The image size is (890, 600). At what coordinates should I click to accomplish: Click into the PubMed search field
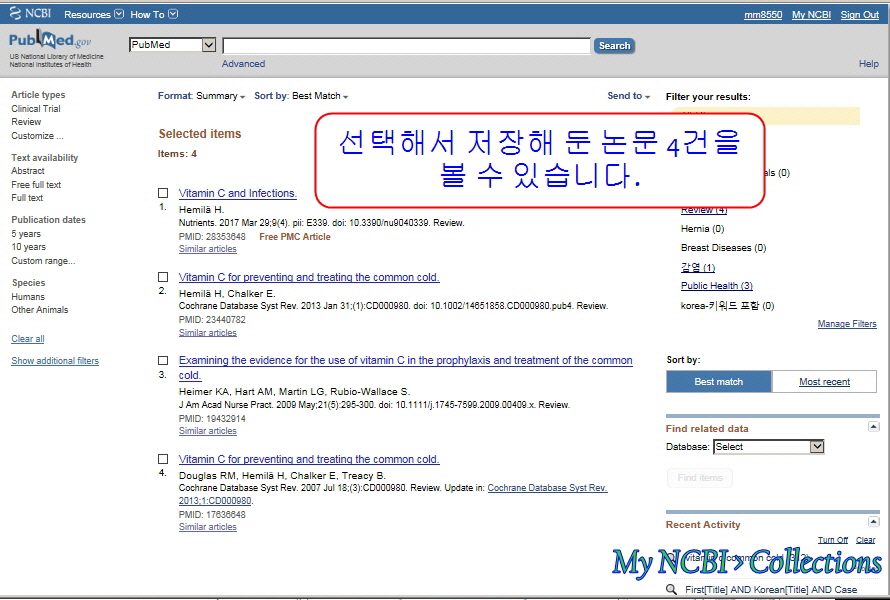(406, 45)
